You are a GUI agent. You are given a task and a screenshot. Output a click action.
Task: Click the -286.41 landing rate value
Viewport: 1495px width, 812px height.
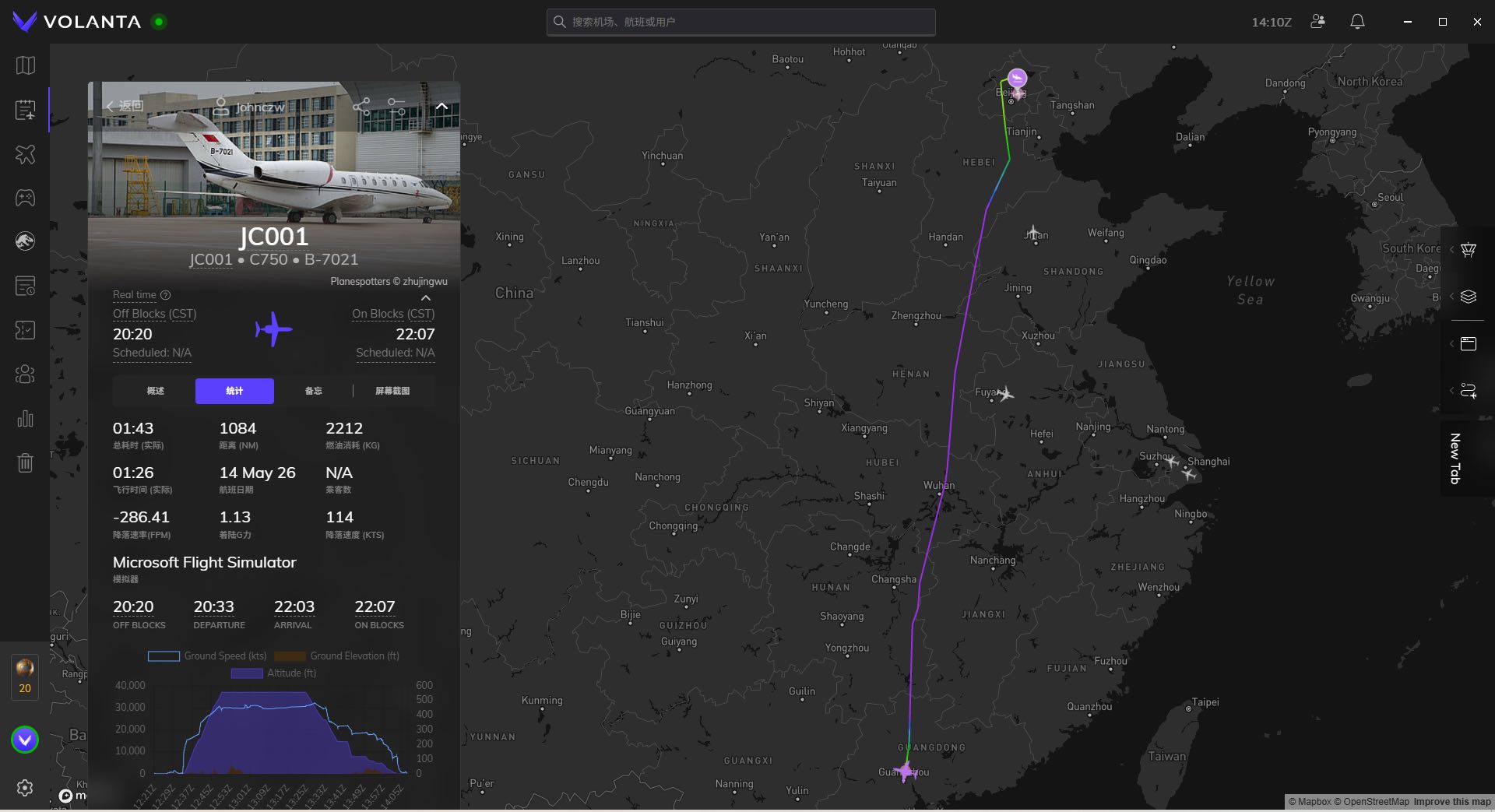[141, 517]
